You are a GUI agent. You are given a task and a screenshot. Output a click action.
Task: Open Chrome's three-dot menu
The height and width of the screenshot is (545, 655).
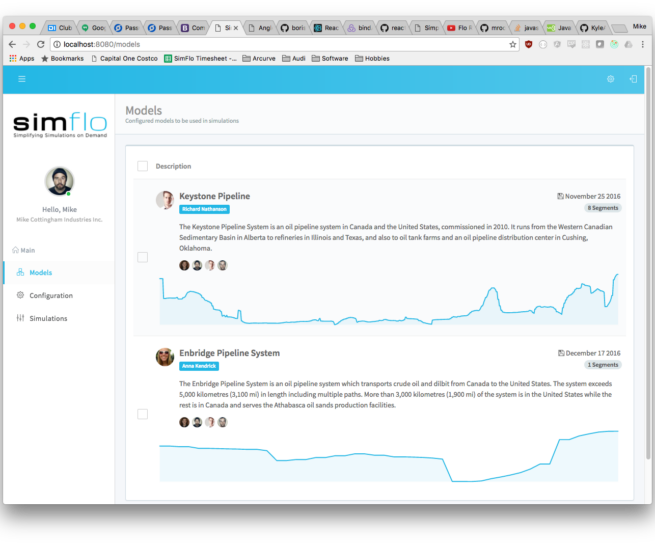(640, 44)
